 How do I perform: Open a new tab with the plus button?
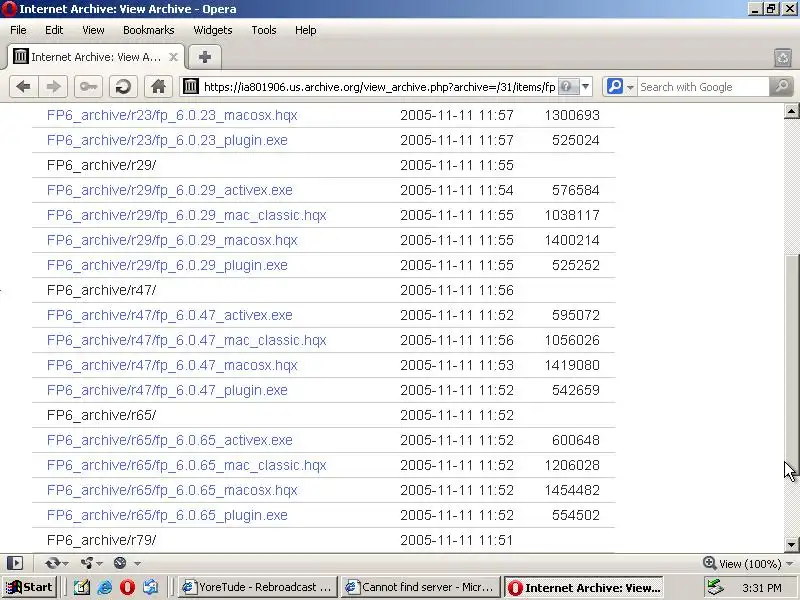click(x=205, y=57)
